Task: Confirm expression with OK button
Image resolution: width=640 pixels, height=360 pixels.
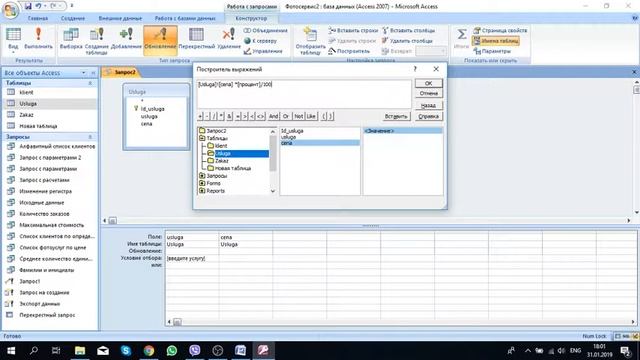Action: coord(428,83)
